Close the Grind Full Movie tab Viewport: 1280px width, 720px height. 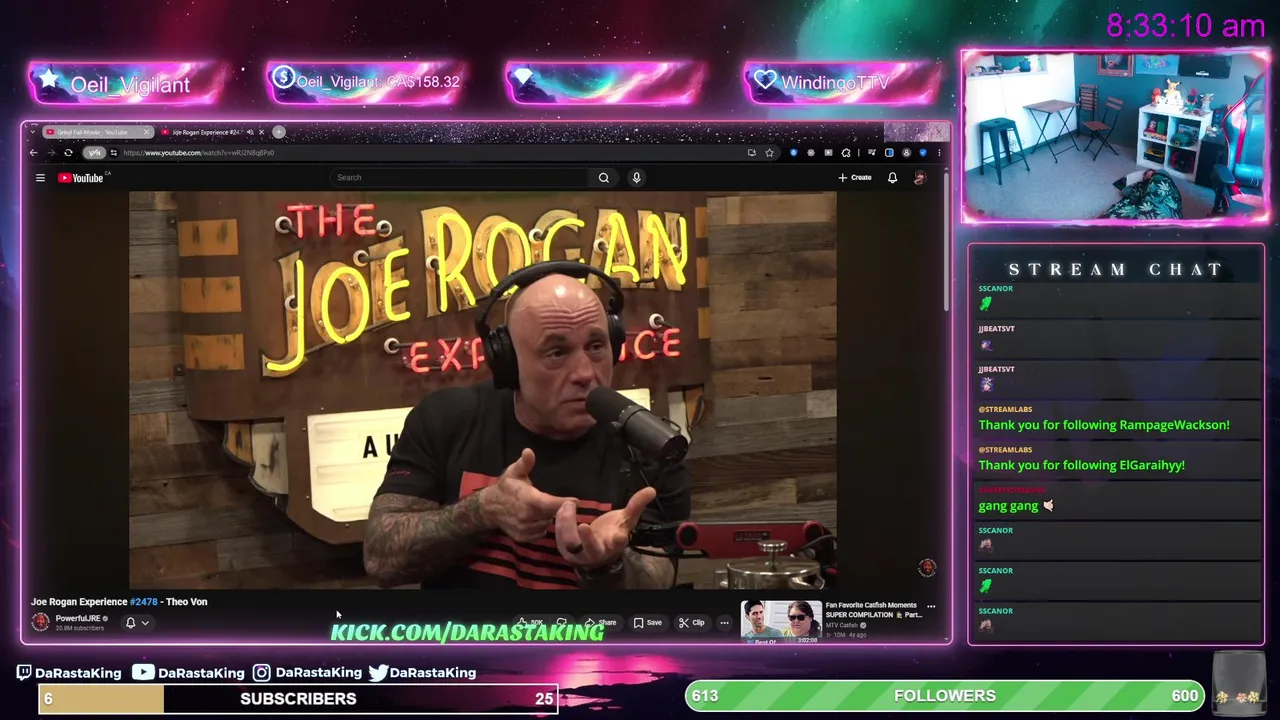tap(146, 132)
